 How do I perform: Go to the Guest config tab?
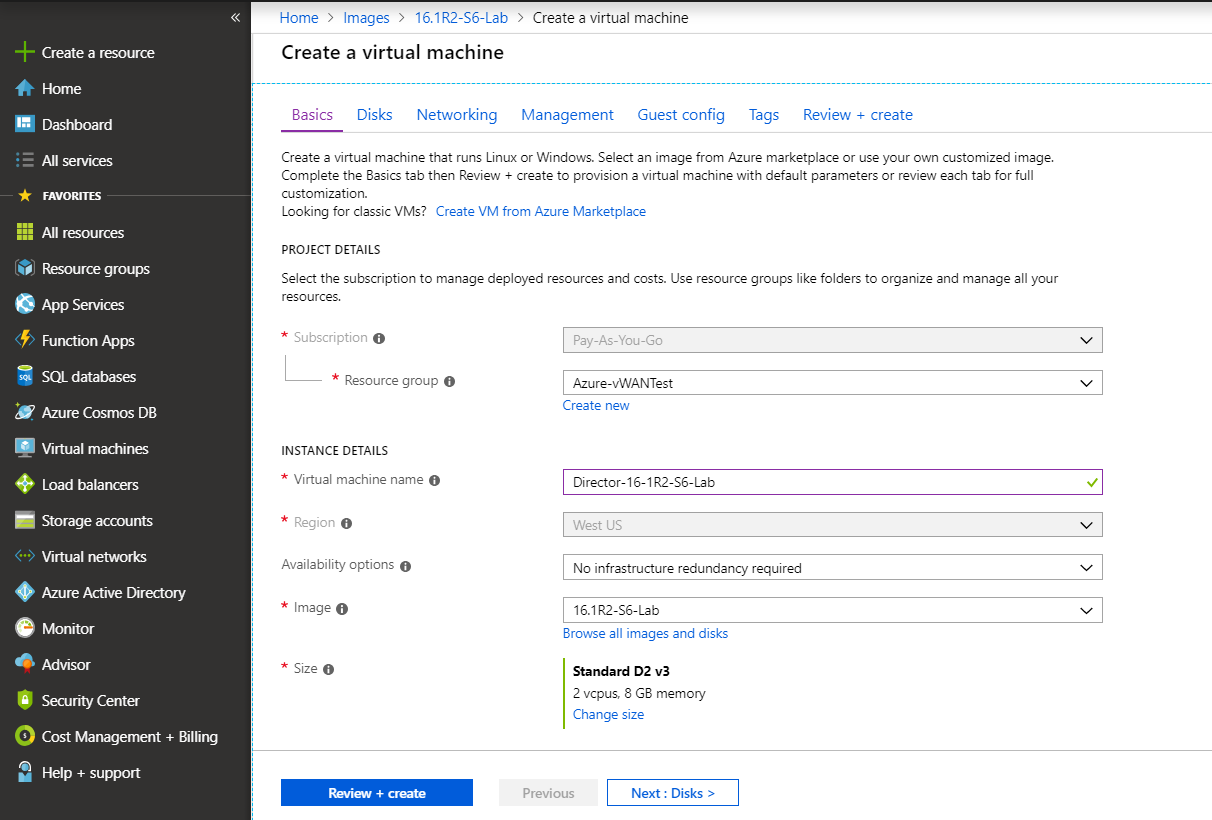(x=681, y=114)
